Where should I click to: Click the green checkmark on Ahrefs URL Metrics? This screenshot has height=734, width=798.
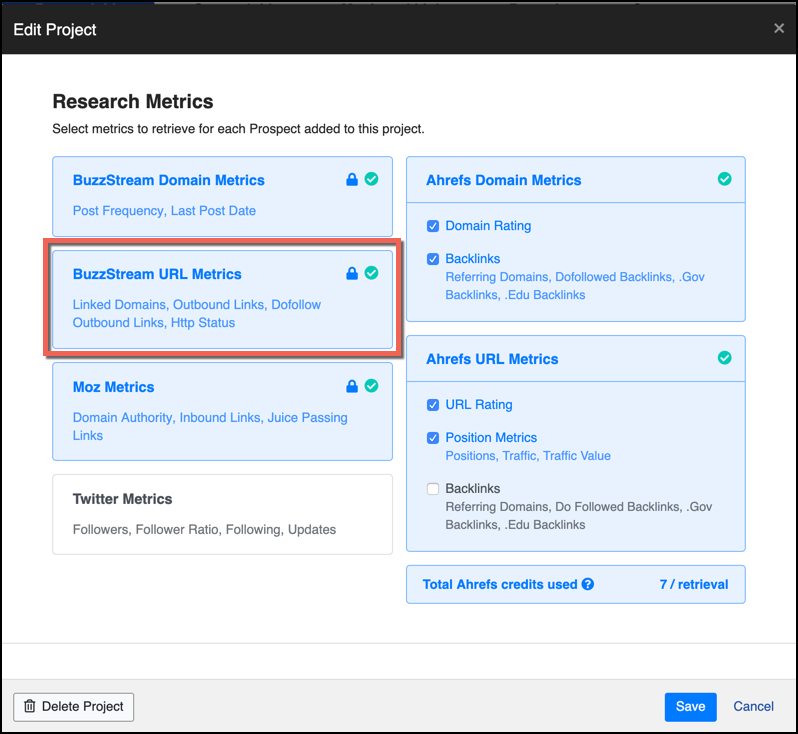click(724, 358)
